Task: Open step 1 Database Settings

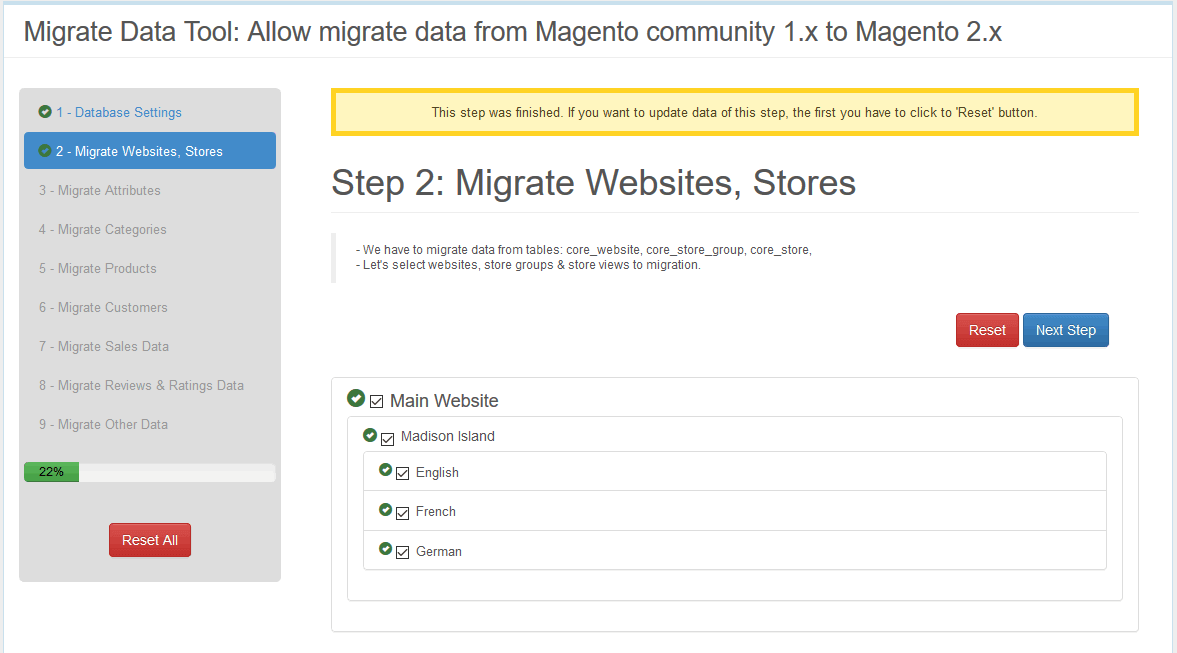Action: point(118,112)
